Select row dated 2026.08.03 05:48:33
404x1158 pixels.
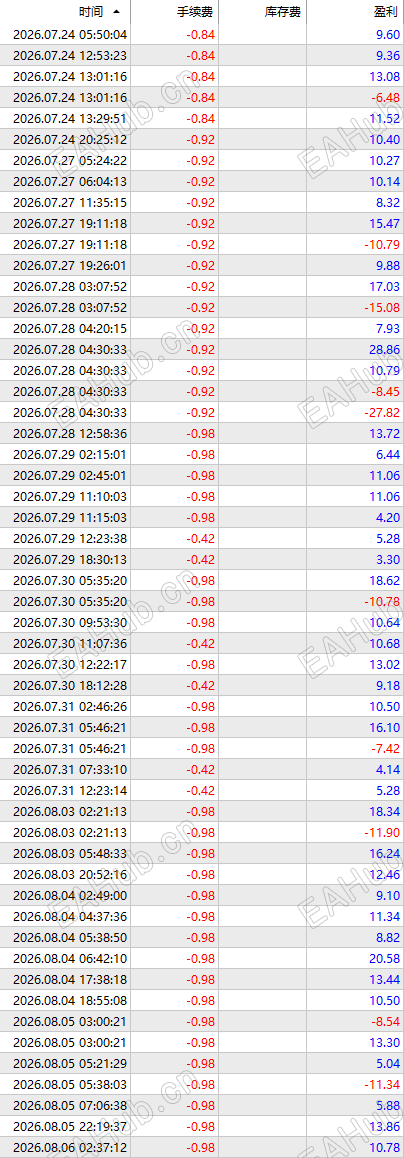point(202,852)
